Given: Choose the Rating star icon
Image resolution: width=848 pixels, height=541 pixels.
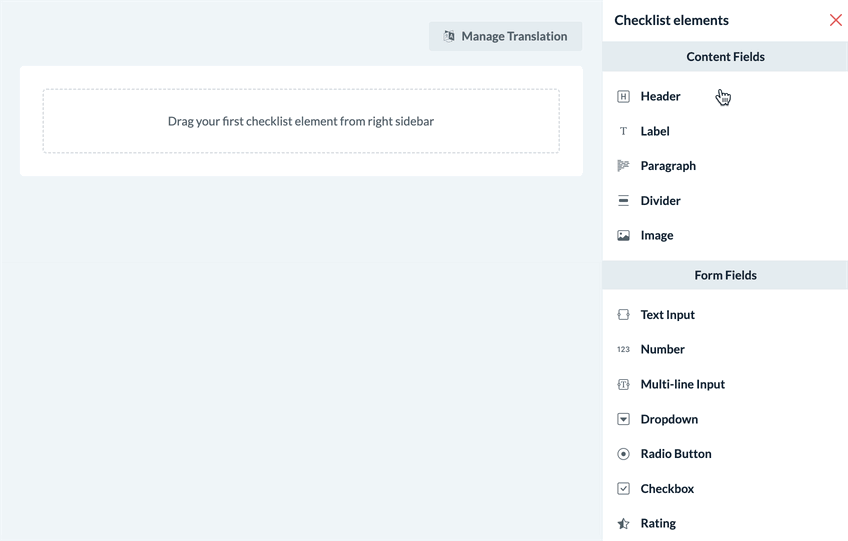Looking at the screenshot, I should 623,524.
